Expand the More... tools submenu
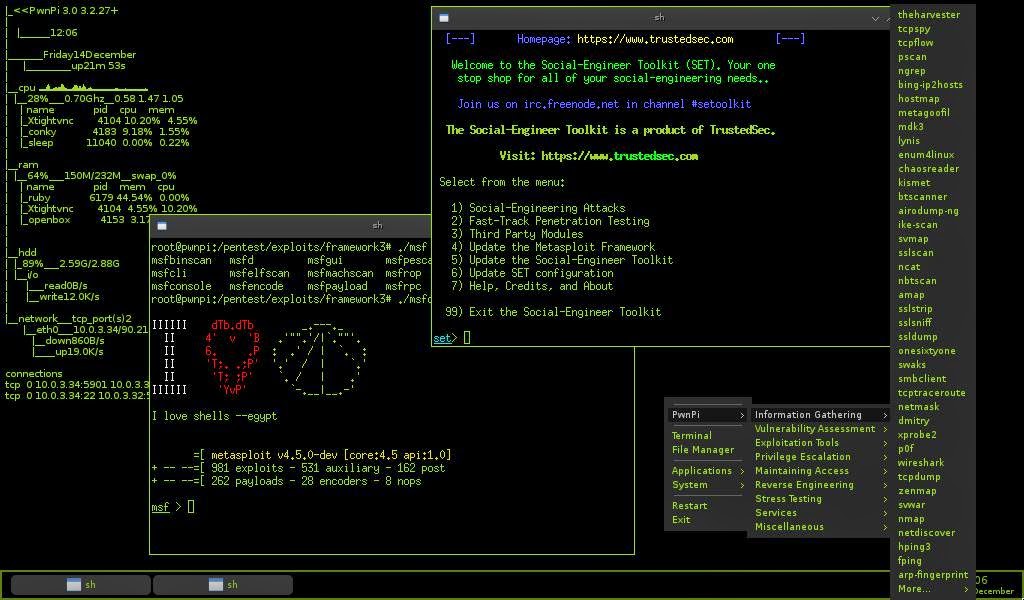1024x600 pixels. tap(933, 588)
